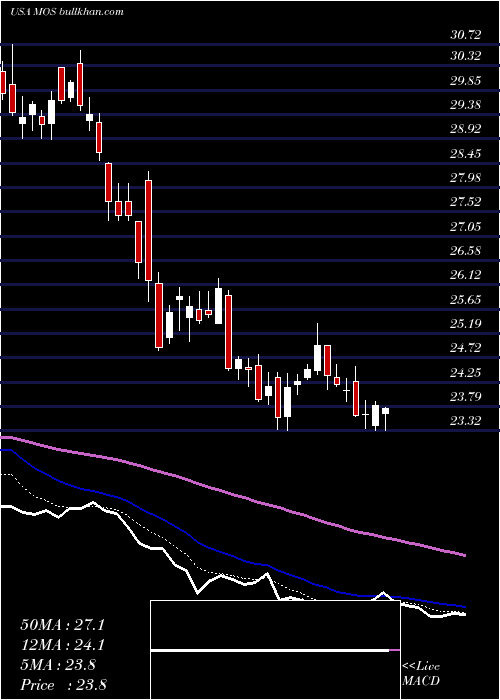
Task: Click the pink 50MA line
Action: 232,493
